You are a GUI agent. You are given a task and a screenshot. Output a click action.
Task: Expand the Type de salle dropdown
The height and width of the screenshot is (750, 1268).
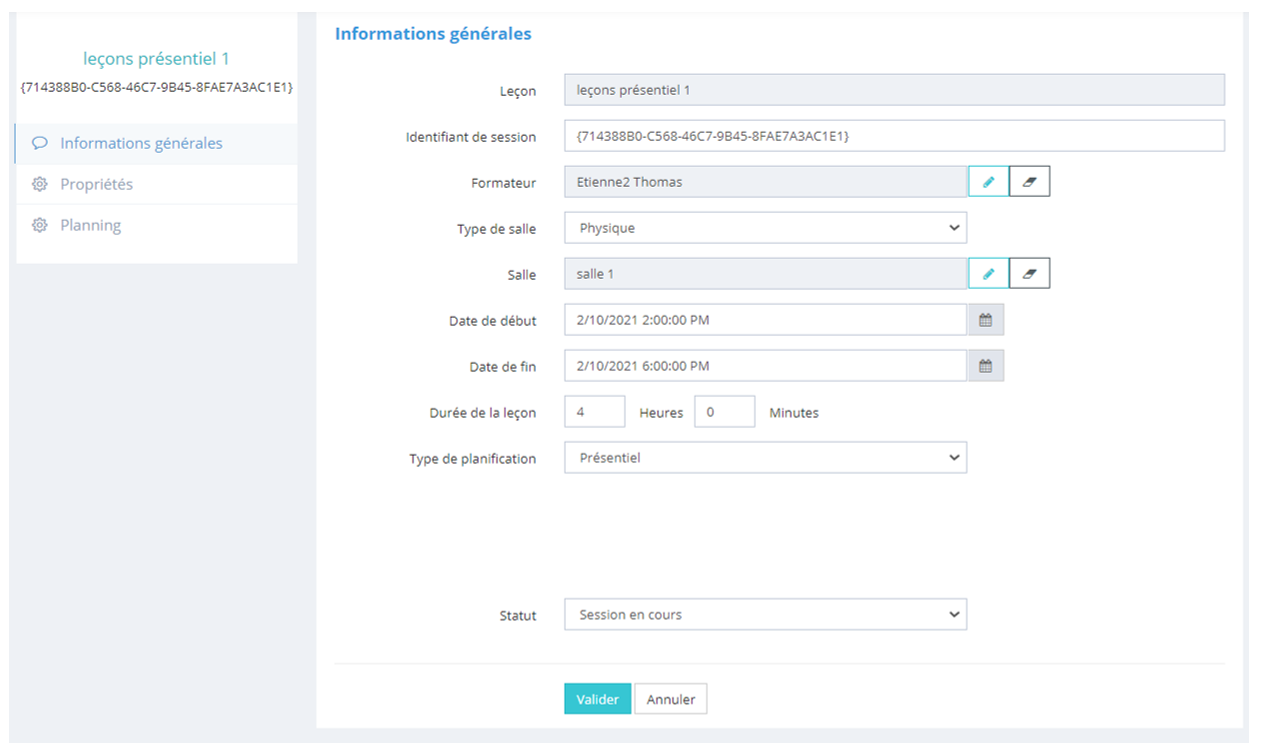point(765,228)
